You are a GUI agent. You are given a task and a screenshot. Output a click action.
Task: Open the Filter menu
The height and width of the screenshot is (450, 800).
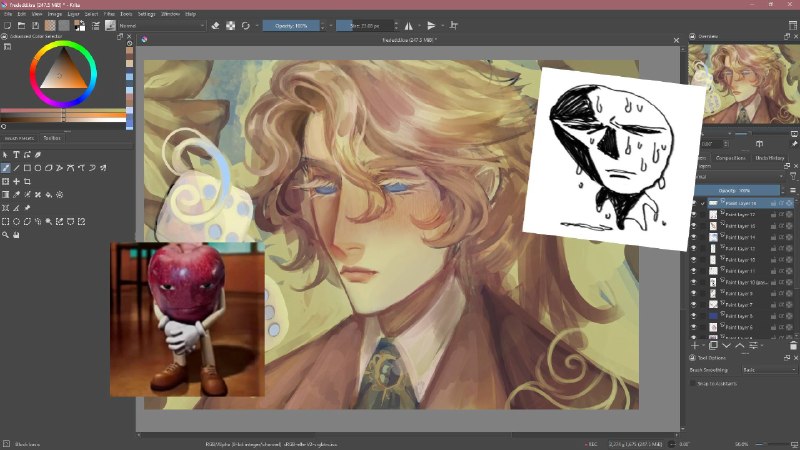[x=109, y=14]
